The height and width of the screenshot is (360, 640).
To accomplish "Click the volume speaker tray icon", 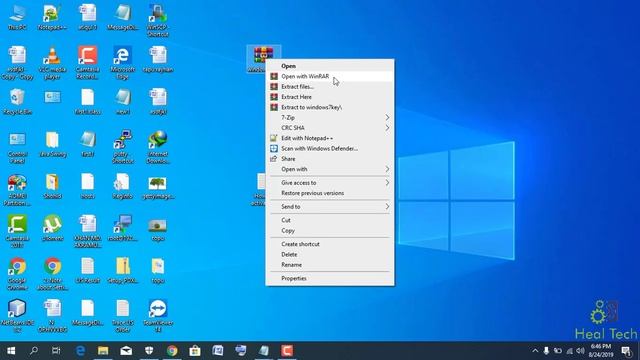I will click(580, 351).
